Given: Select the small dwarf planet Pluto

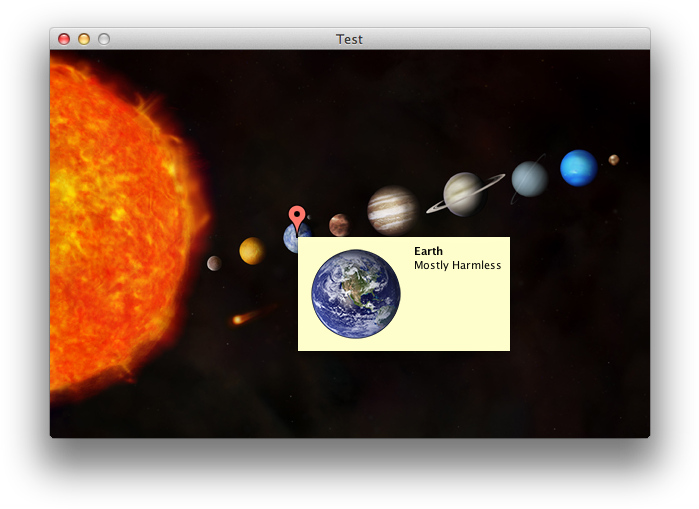Looking at the screenshot, I should pyautogui.click(x=613, y=160).
